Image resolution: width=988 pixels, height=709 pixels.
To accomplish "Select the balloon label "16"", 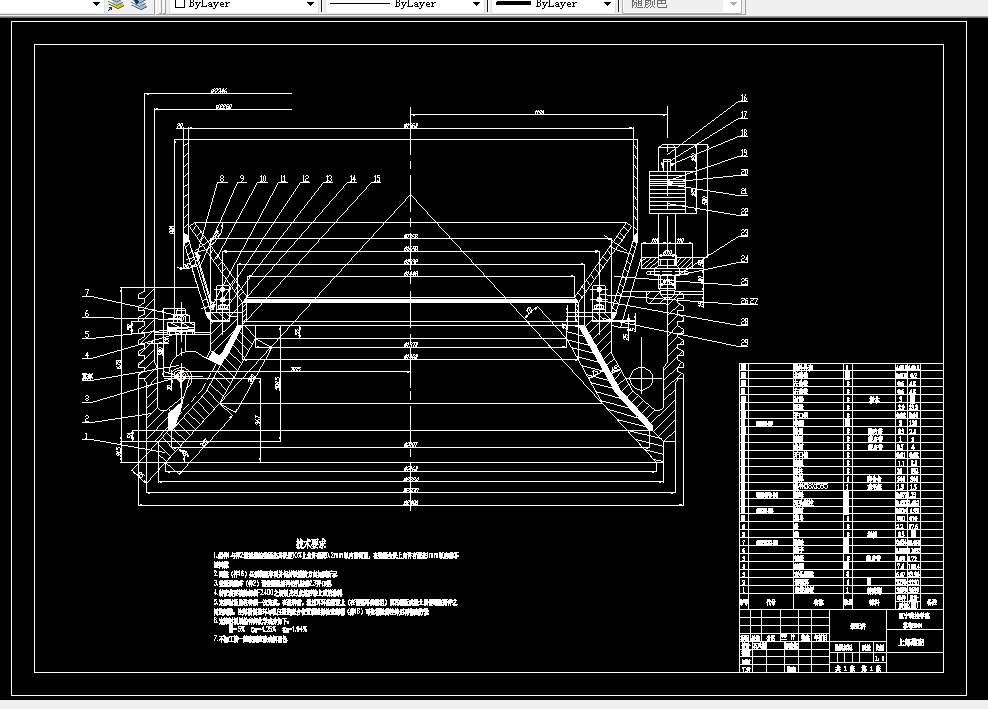I will 744,98.
